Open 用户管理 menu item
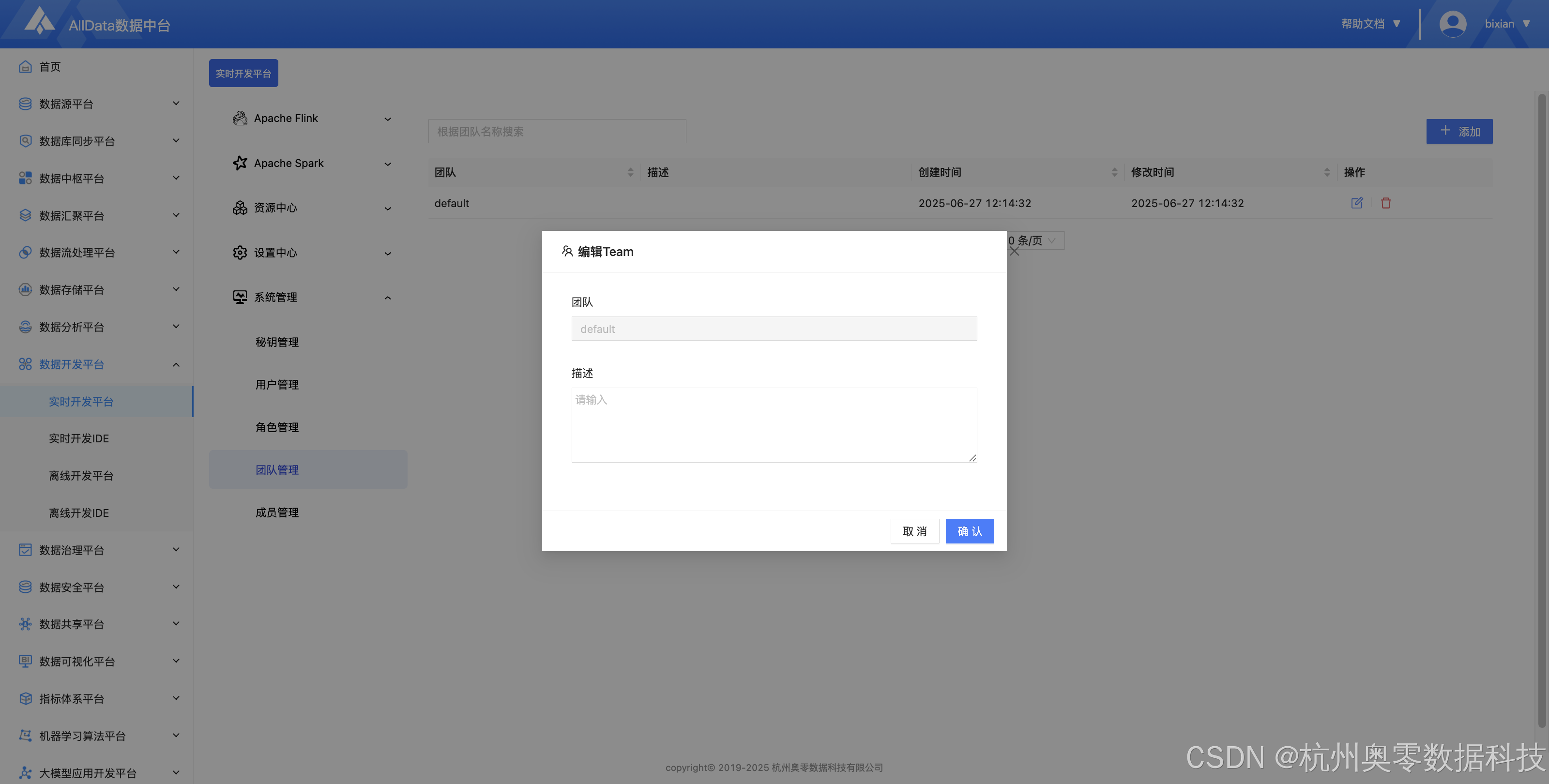This screenshot has width=1549, height=784. (277, 385)
